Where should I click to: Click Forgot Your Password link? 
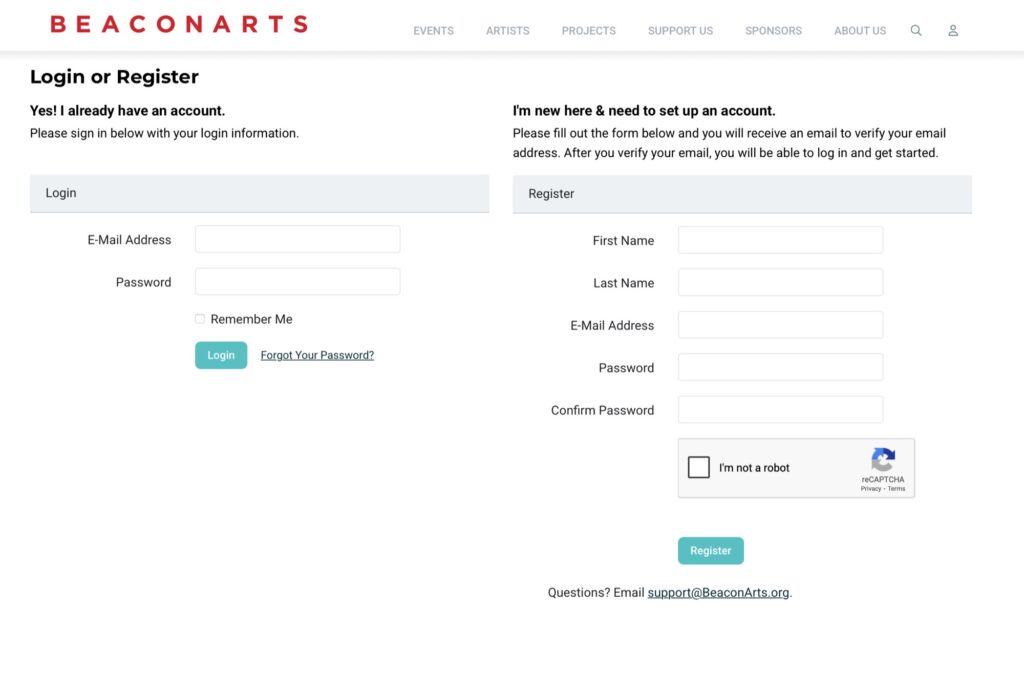click(x=317, y=355)
